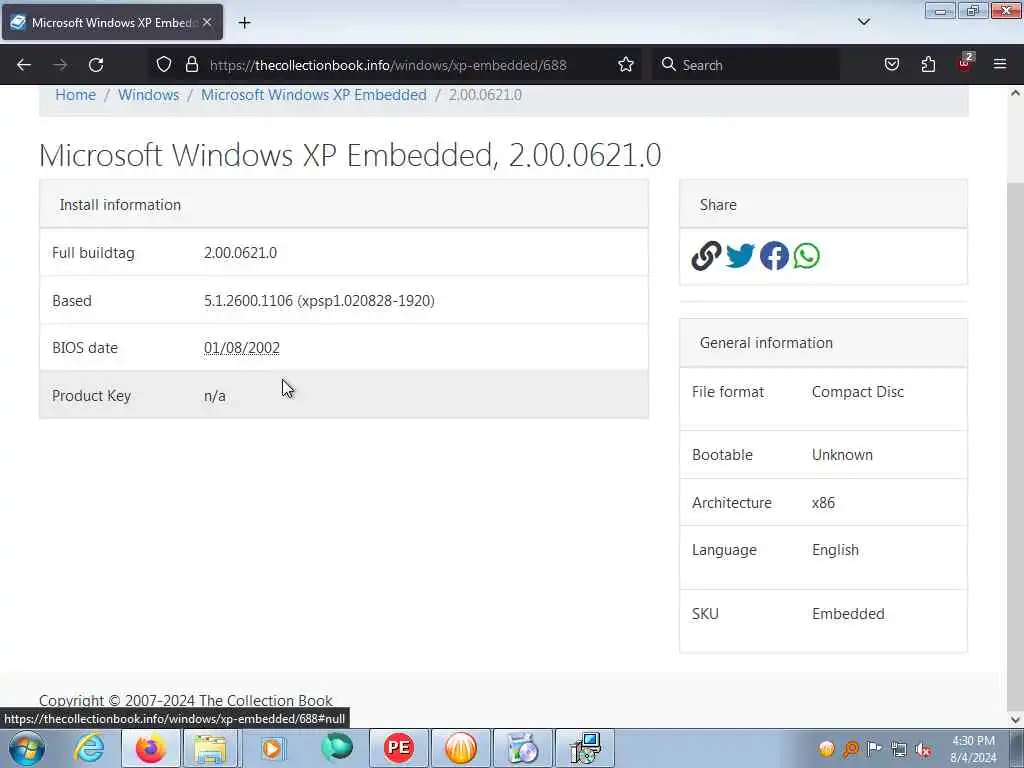Select the Full buildtag value 2.00.0621.0
1024x768 pixels.
tap(240, 253)
